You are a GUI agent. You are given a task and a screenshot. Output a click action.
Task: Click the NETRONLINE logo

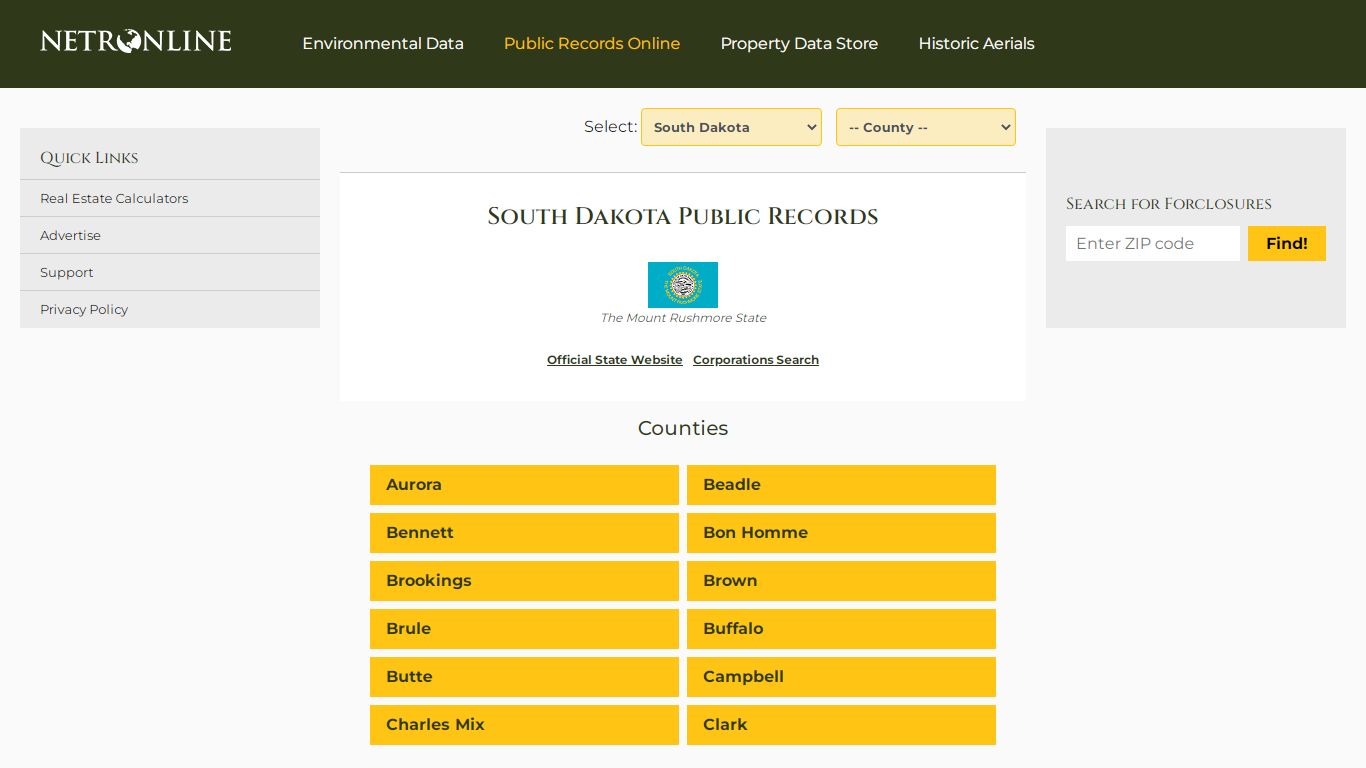(x=136, y=41)
